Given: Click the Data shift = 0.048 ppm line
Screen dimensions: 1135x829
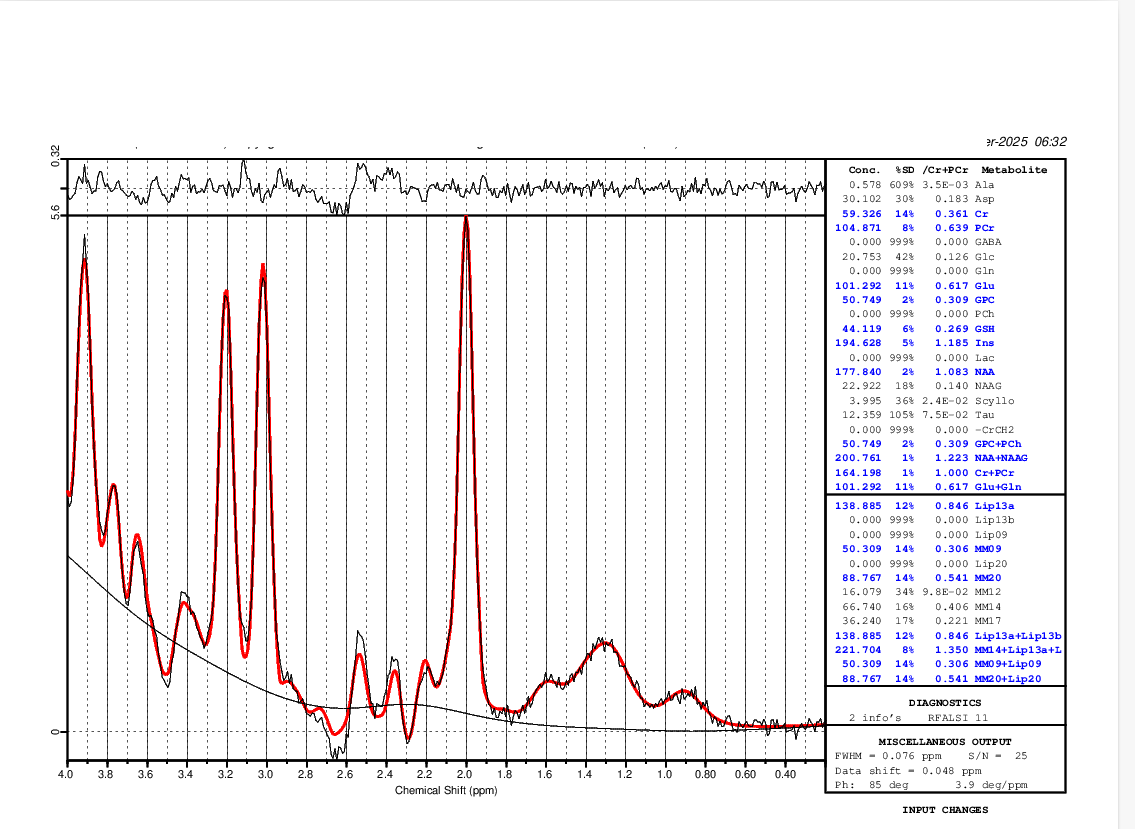Looking at the screenshot, I should (908, 771).
